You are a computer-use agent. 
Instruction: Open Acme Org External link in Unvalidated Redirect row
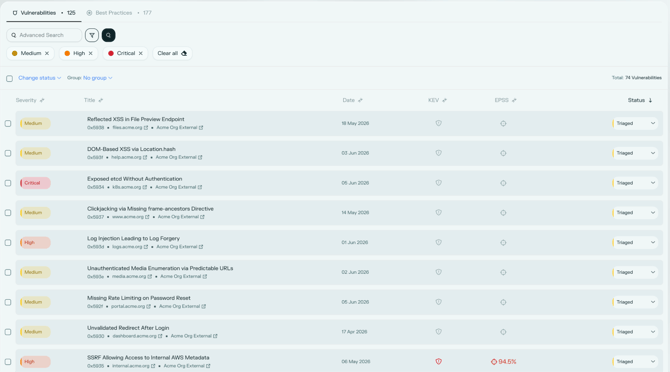(194, 336)
